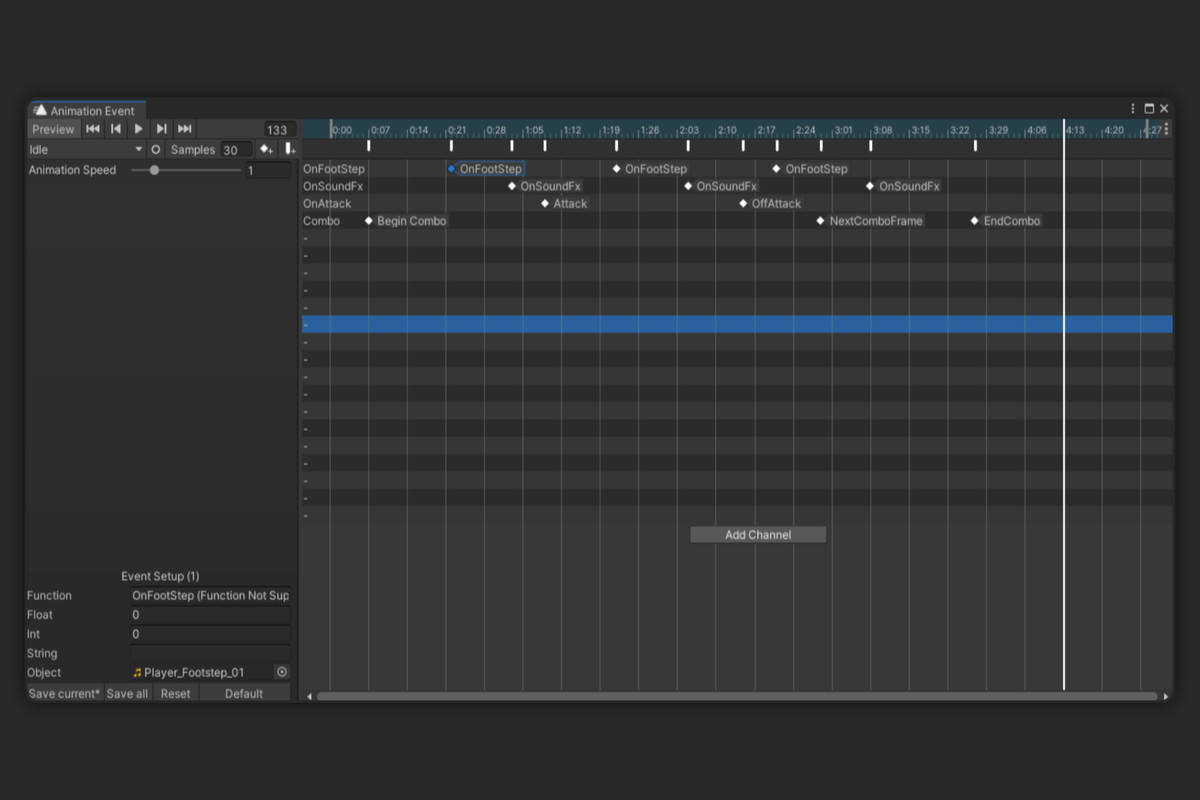Click the Int value field
Image resolution: width=1200 pixels, height=800 pixels.
pyautogui.click(x=210, y=634)
